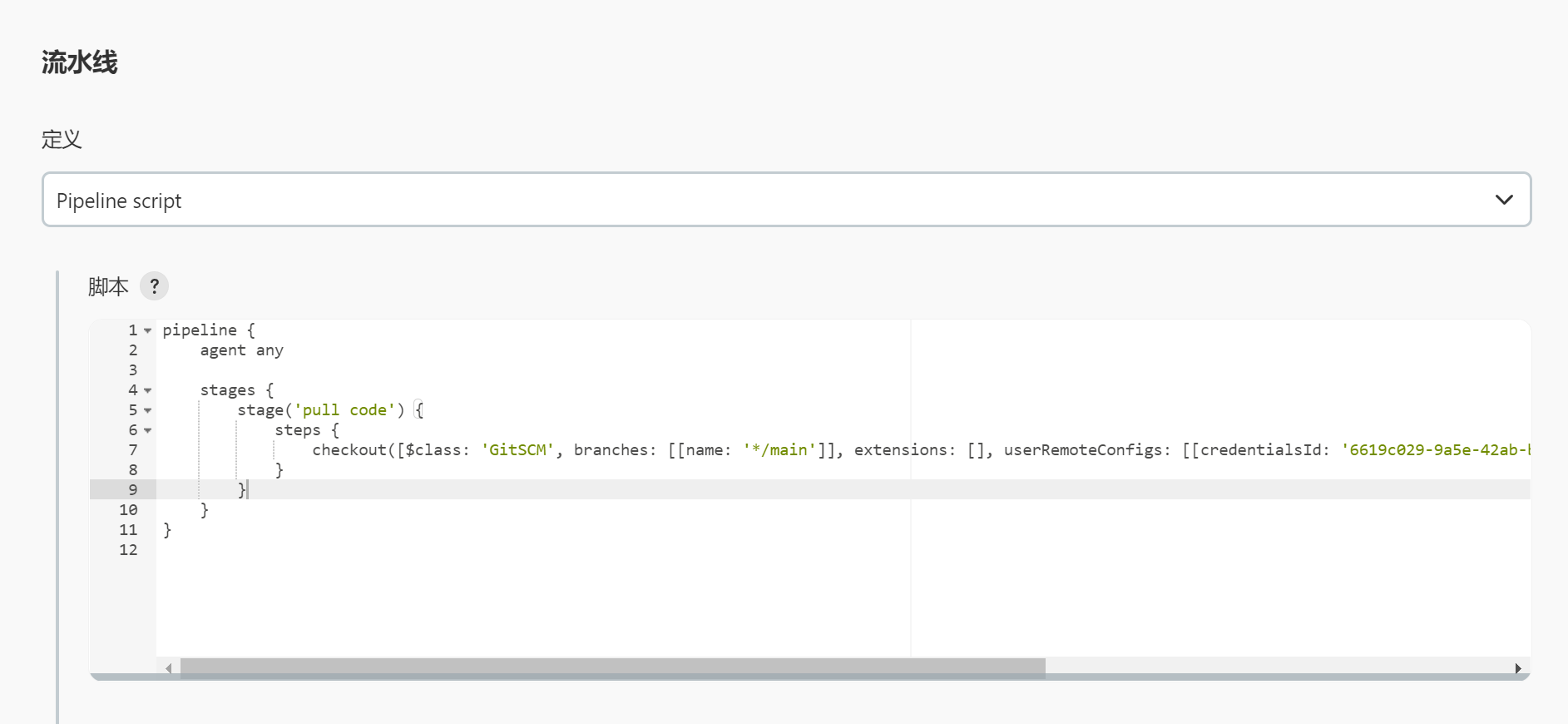The height and width of the screenshot is (724, 1568).
Task: Fold the steps block on line 6
Action: (x=148, y=430)
